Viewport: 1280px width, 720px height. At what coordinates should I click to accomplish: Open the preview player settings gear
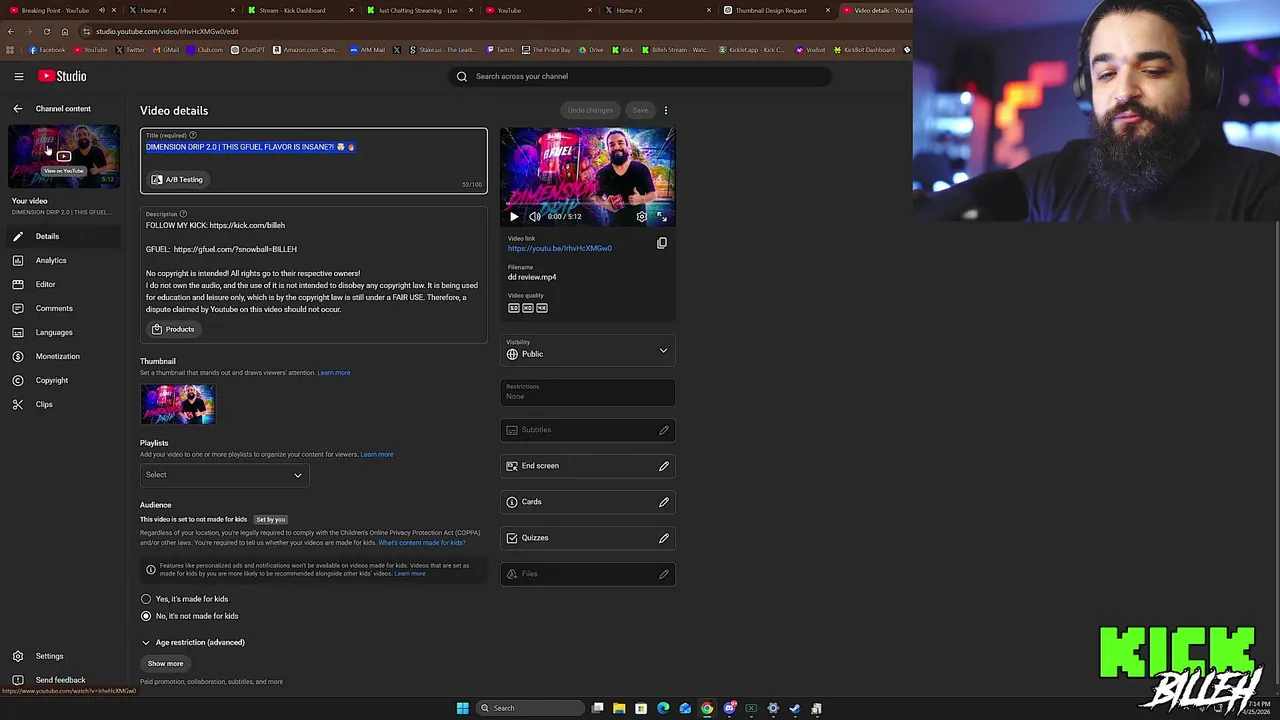(x=642, y=216)
